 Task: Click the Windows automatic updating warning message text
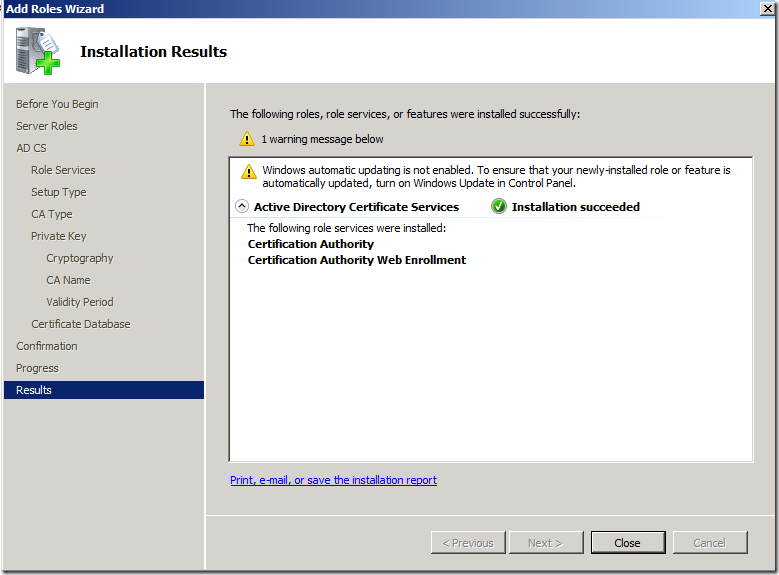tap(496, 176)
